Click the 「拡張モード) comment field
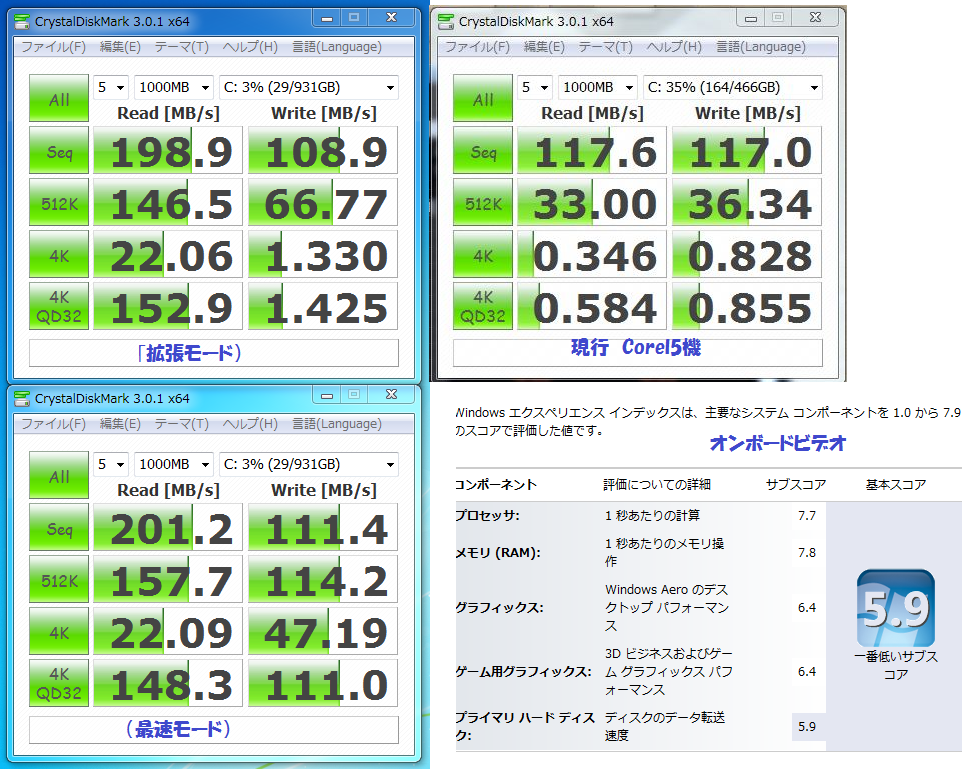 point(214,353)
